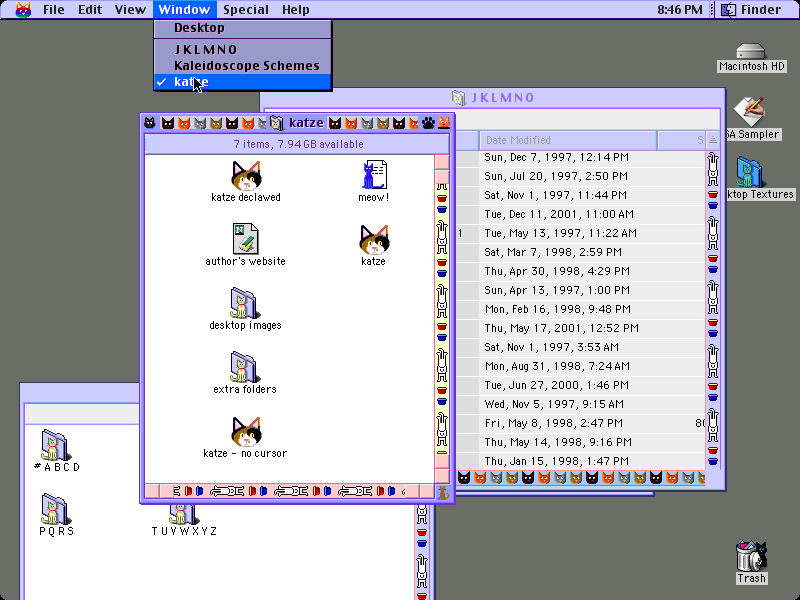Screen dimensions: 800x600
Task: Open the Apple menu cat icon
Action: (23, 9)
